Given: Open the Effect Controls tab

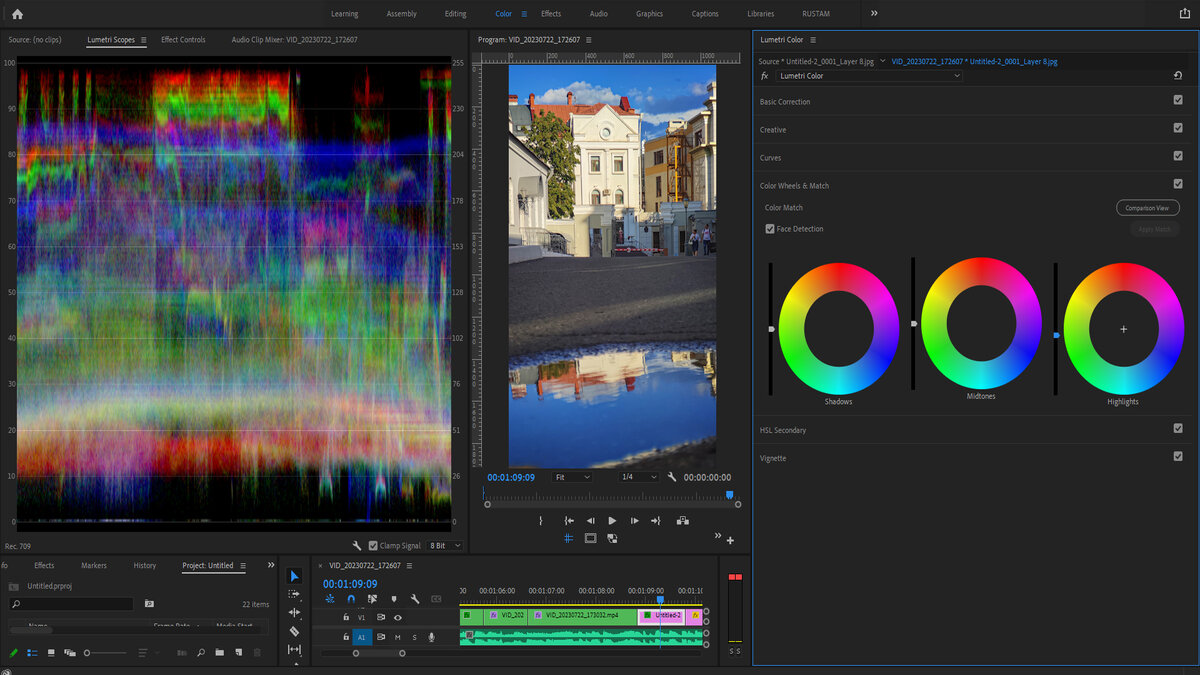Looking at the screenshot, I should (183, 40).
